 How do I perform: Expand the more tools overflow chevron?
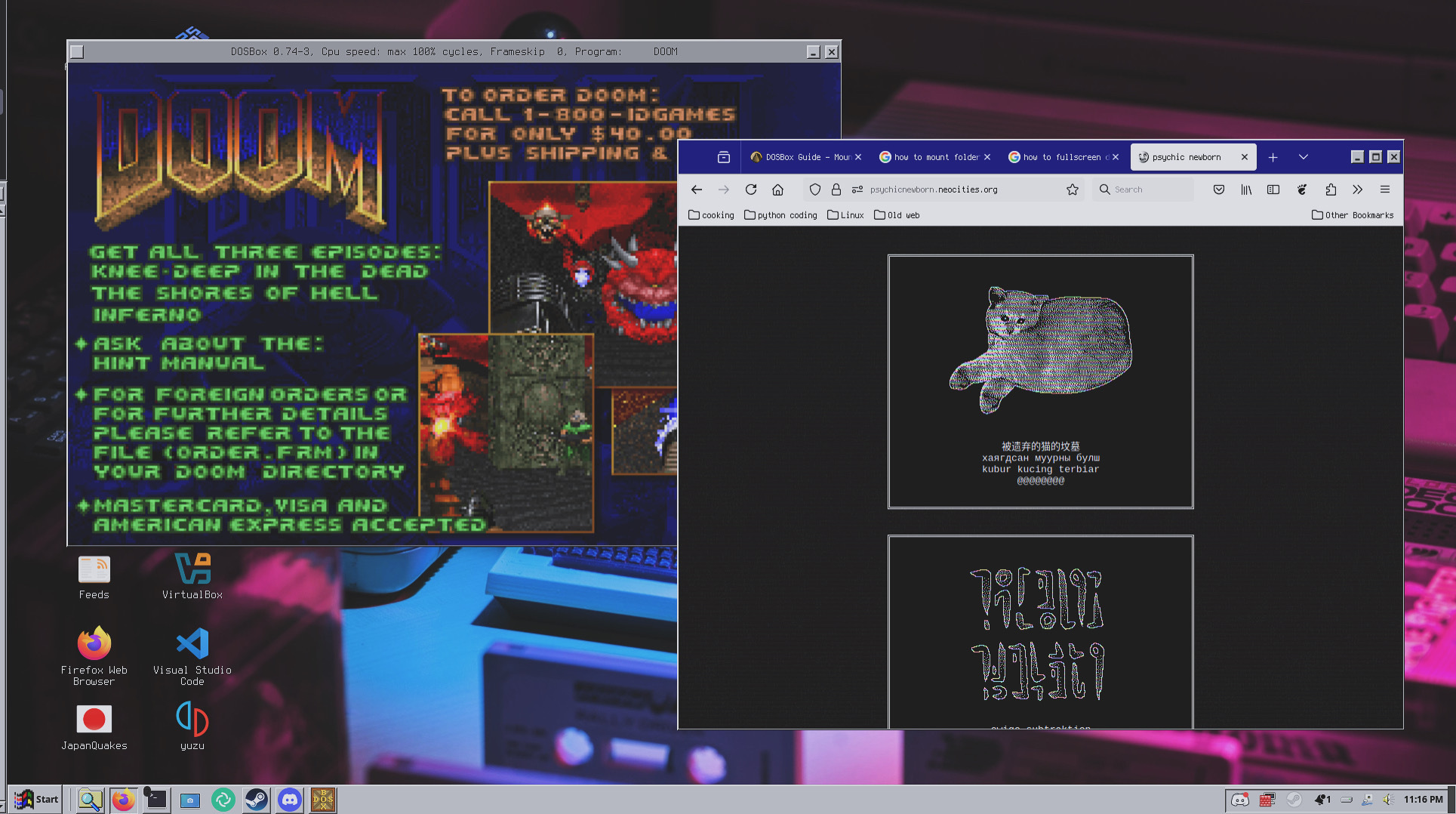click(x=1357, y=190)
